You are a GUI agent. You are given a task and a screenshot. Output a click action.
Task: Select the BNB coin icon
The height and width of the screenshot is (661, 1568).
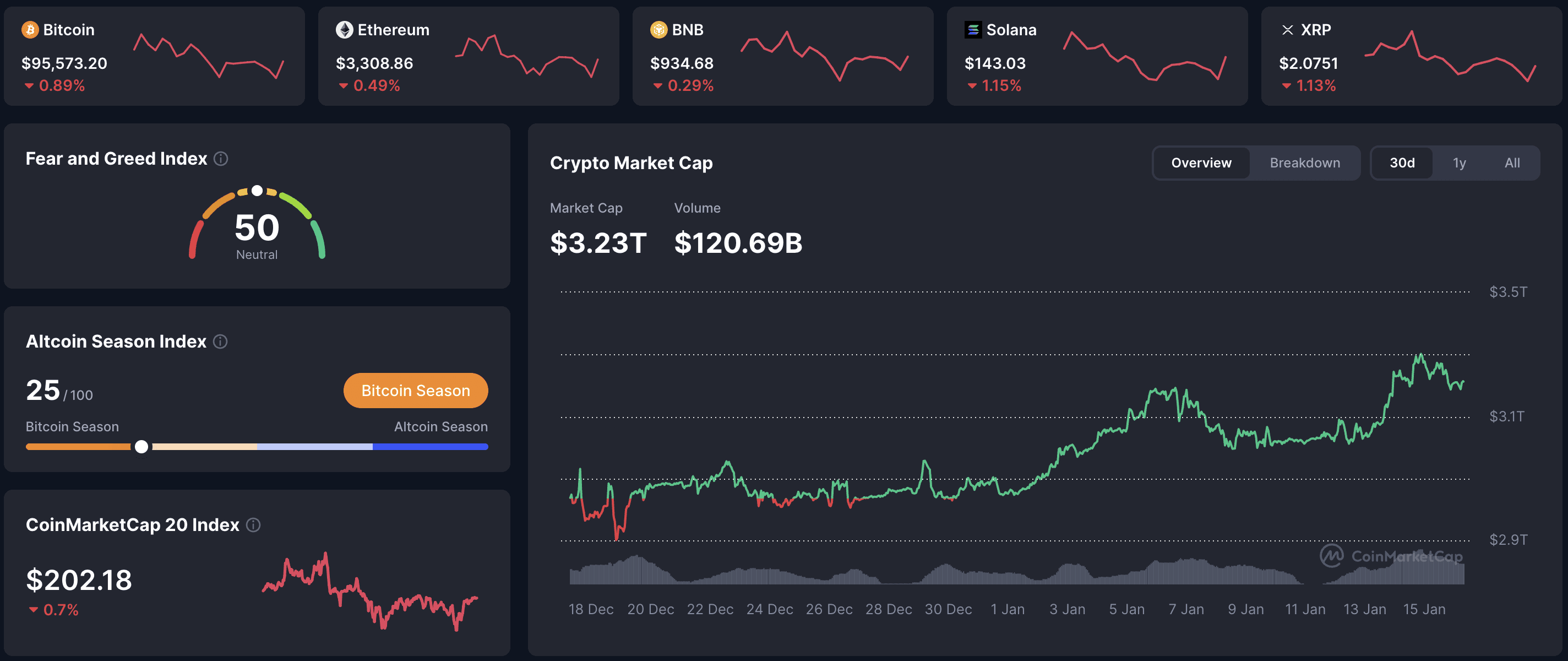pyautogui.click(x=658, y=29)
